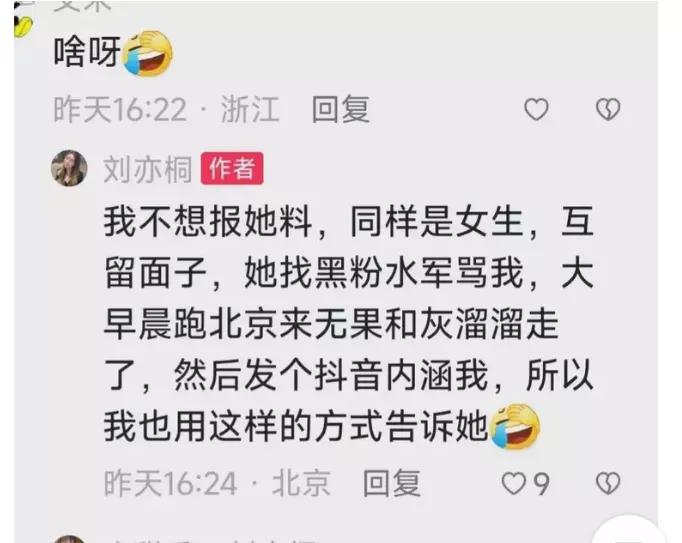Select 刘亦桐's long comment text
The image size is (682, 543).
[x=349, y=323]
